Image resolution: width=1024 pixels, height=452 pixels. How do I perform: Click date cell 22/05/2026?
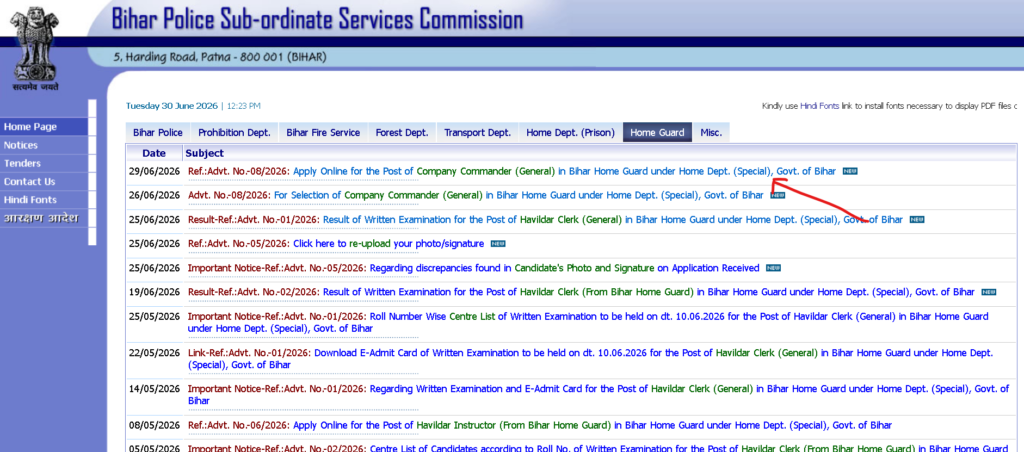pos(154,353)
